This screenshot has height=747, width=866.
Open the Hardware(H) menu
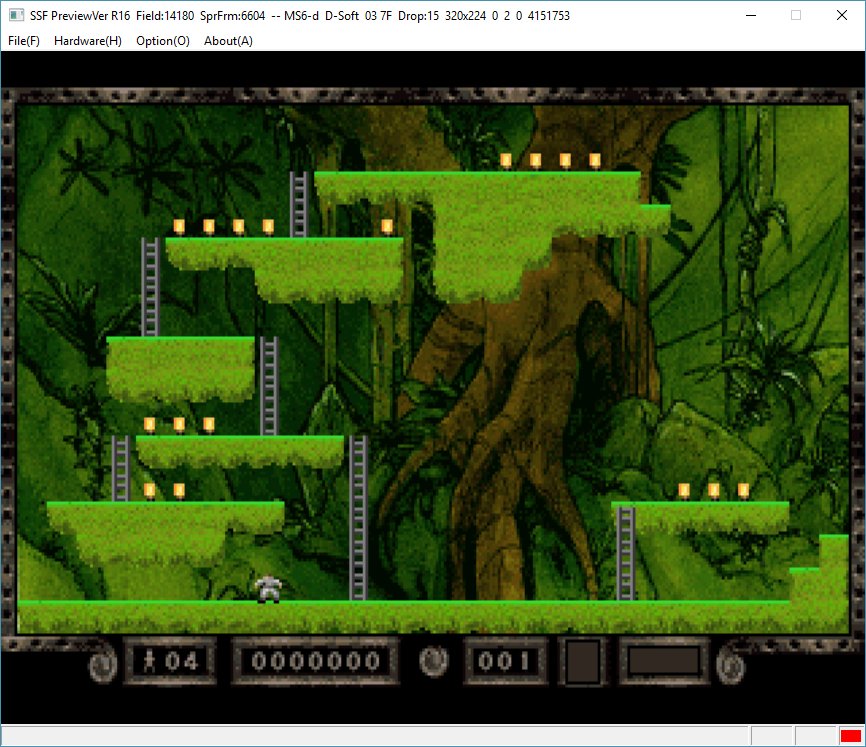click(x=88, y=40)
